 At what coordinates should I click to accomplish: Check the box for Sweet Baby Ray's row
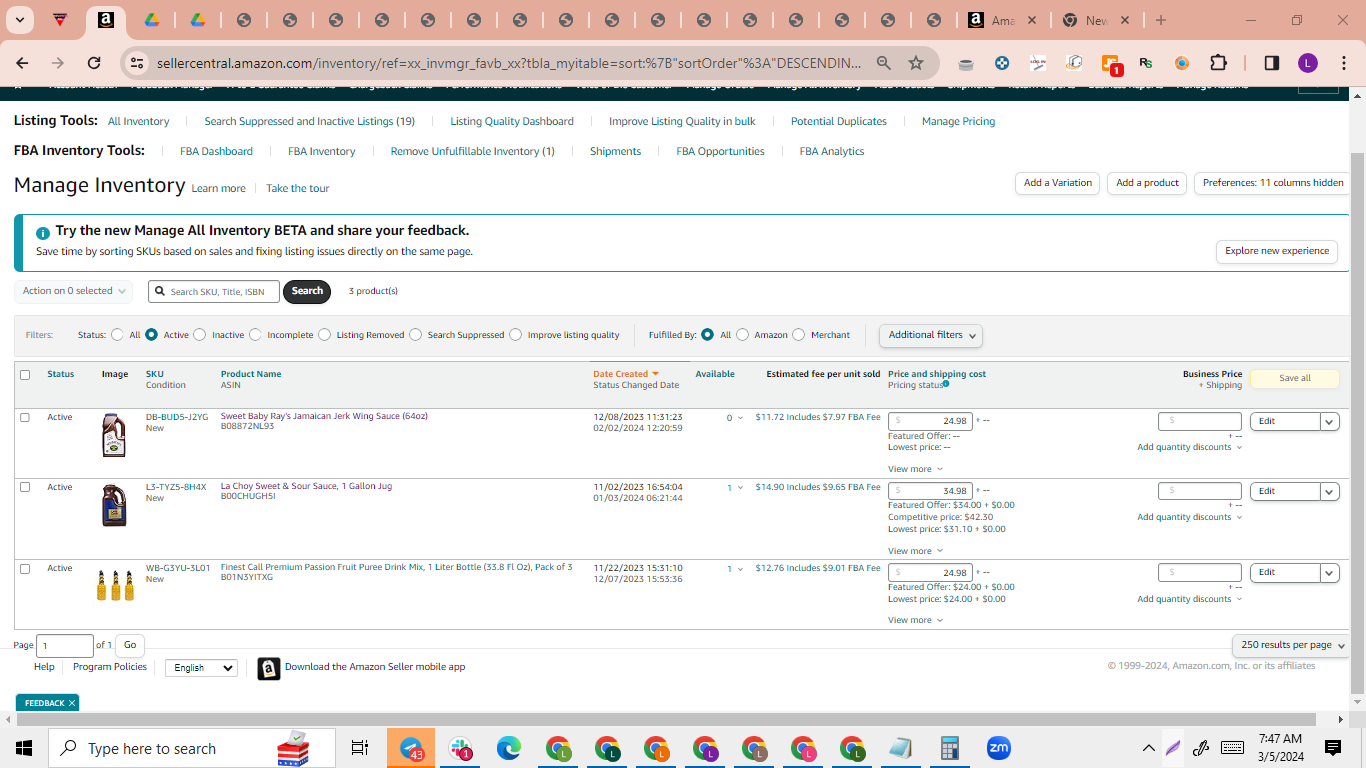[x=25, y=417]
